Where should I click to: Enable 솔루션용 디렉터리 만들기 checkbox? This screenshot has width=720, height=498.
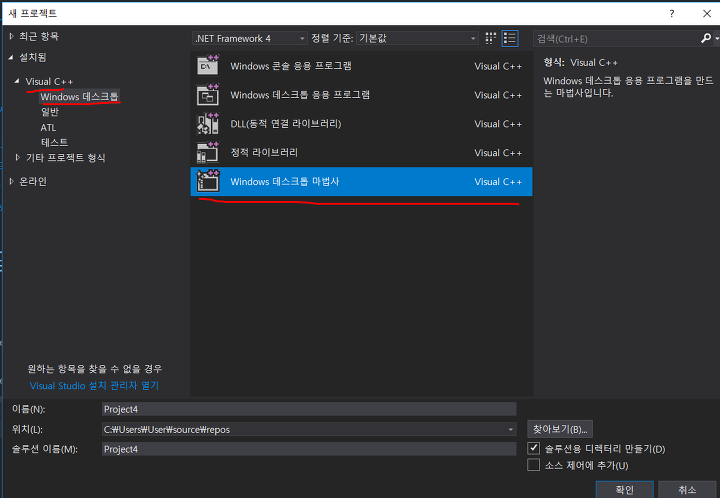[534, 448]
